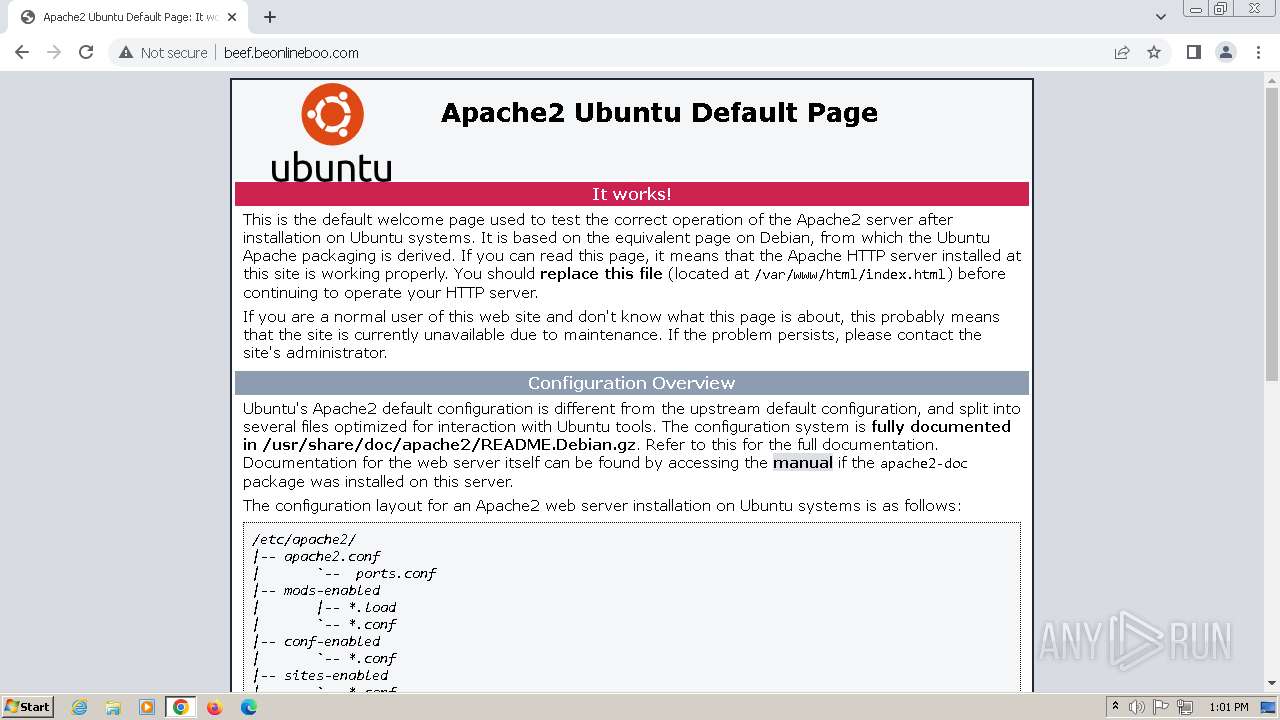Click the Configuration Overview heading
The image size is (1280, 720).
pyautogui.click(x=631, y=383)
